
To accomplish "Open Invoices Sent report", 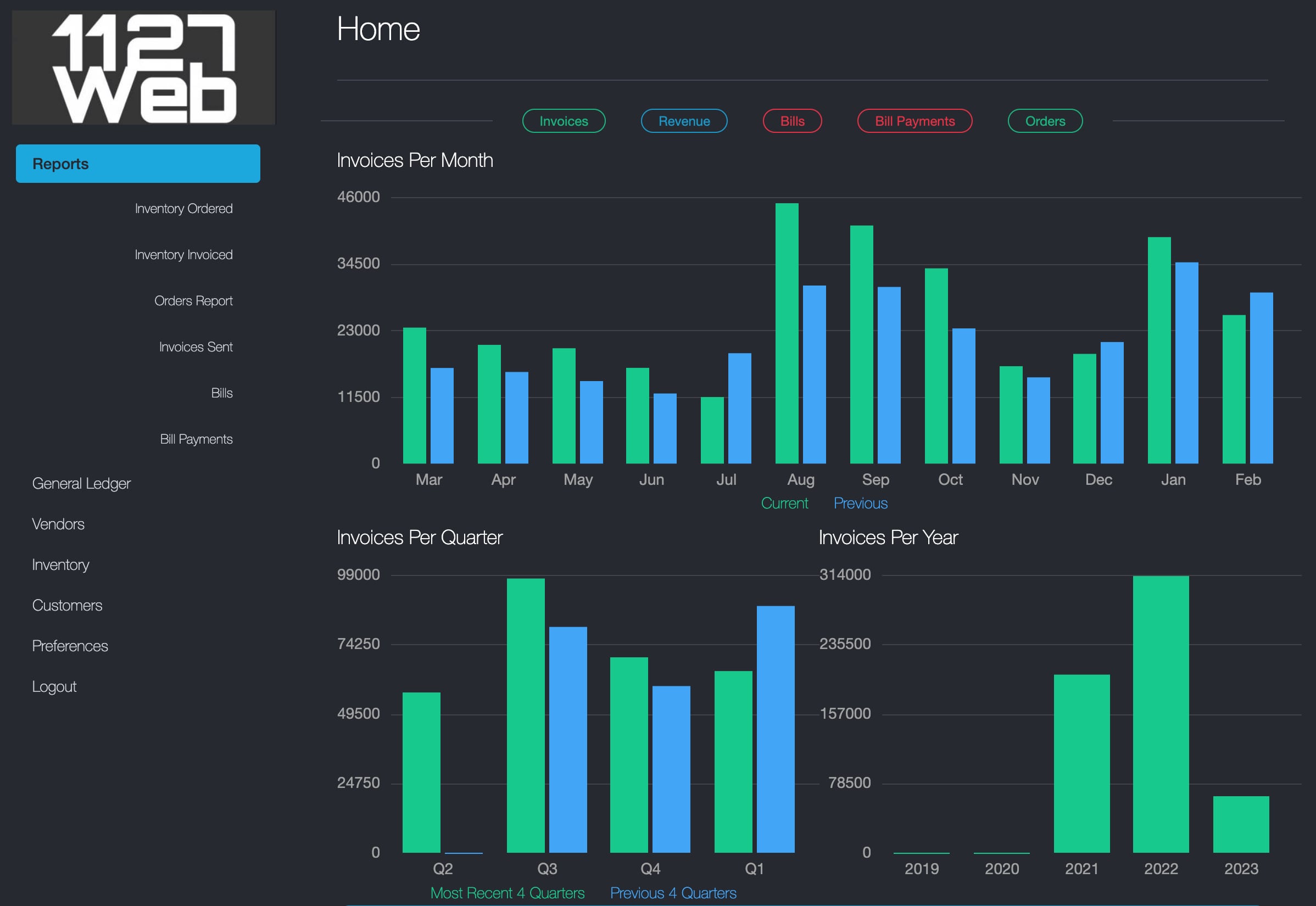I will pyautogui.click(x=196, y=347).
